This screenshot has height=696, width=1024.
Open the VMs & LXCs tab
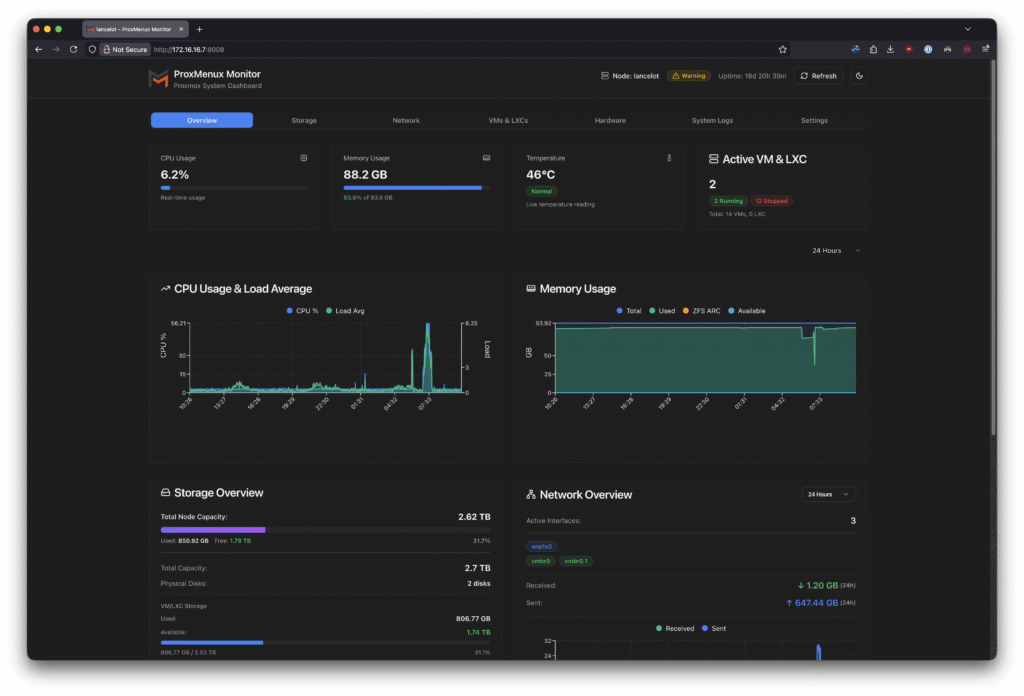coord(508,120)
